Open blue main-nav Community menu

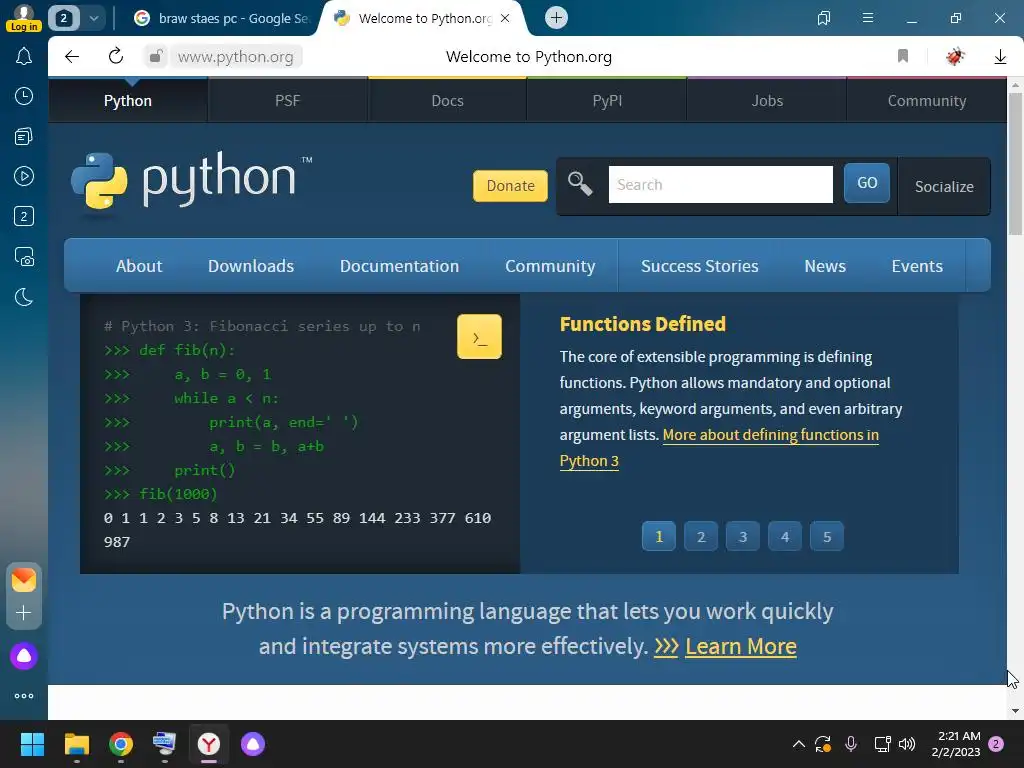click(550, 266)
